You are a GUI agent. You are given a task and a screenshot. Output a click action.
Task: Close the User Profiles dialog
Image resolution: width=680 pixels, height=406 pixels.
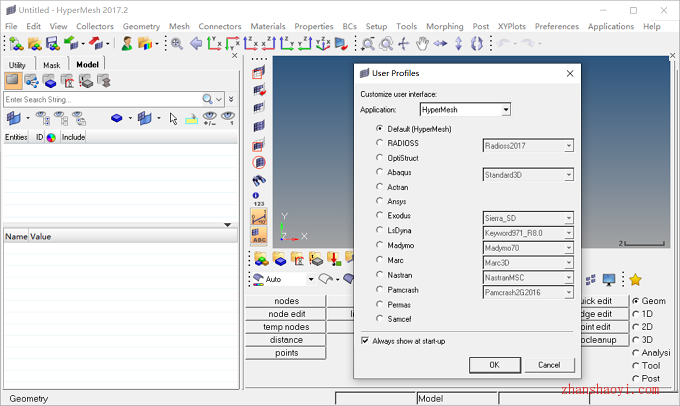click(x=570, y=73)
